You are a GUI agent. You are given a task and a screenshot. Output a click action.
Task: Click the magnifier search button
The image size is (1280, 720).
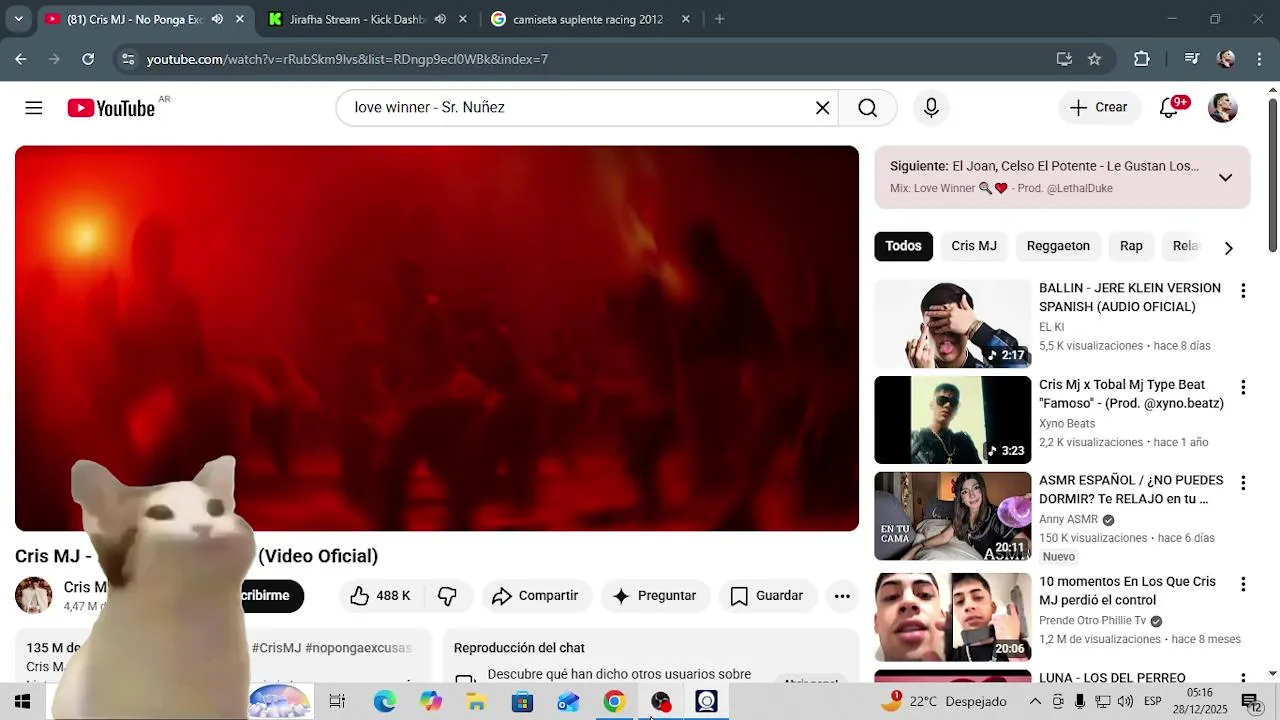click(867, 108)
